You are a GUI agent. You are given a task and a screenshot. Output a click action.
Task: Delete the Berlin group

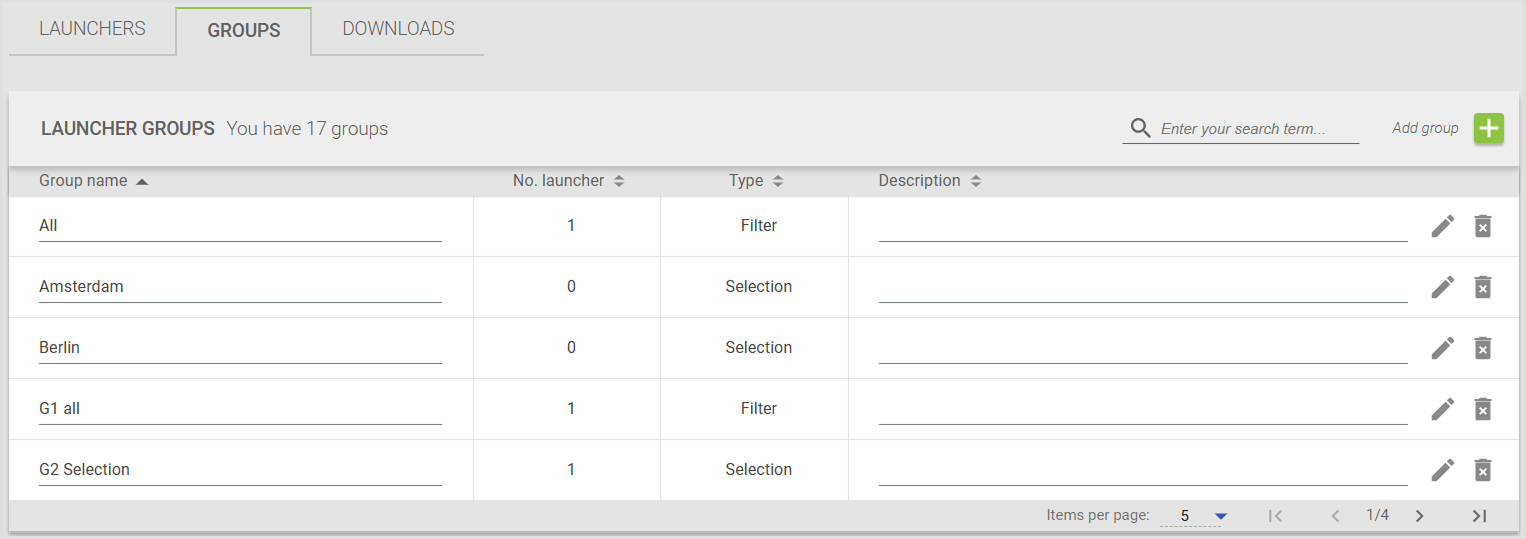pyautogui.click(x=1483, y=348)
